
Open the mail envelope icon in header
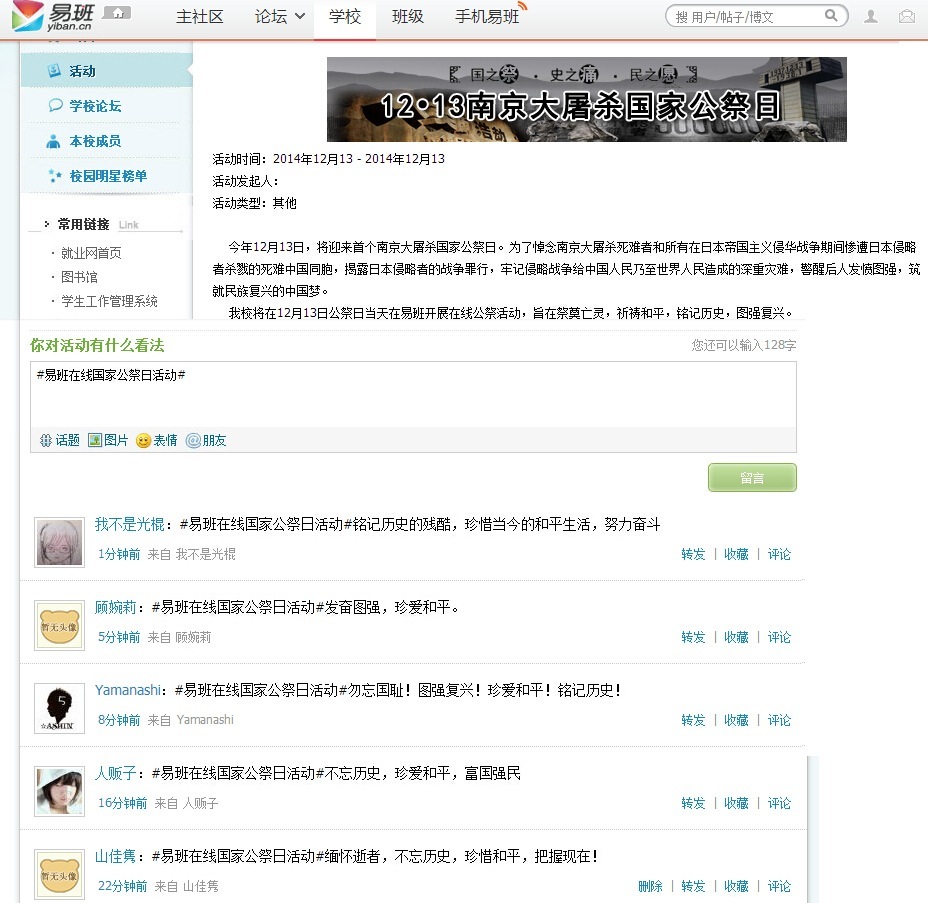pos(907,16)
